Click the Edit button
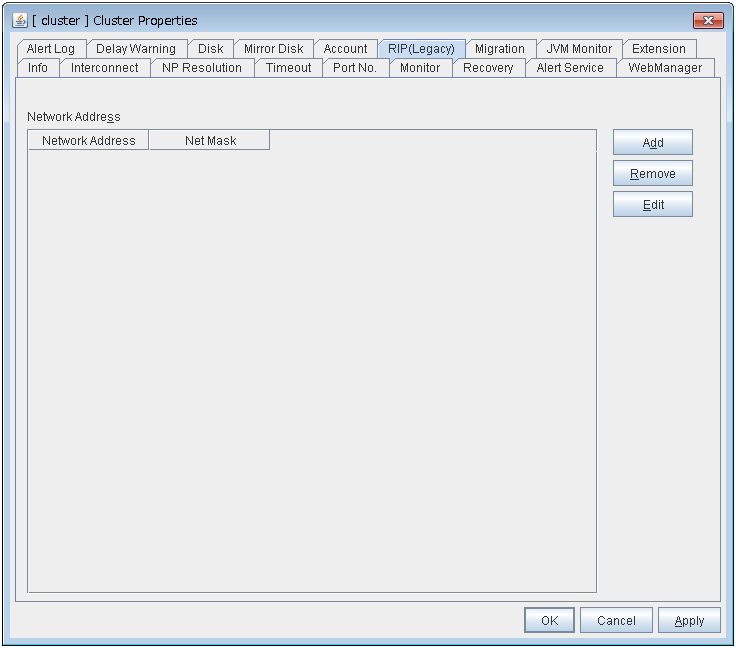Image resolution: width=736 pixels, height=648 pixels. pyautogui.click(x=652, y=205)
